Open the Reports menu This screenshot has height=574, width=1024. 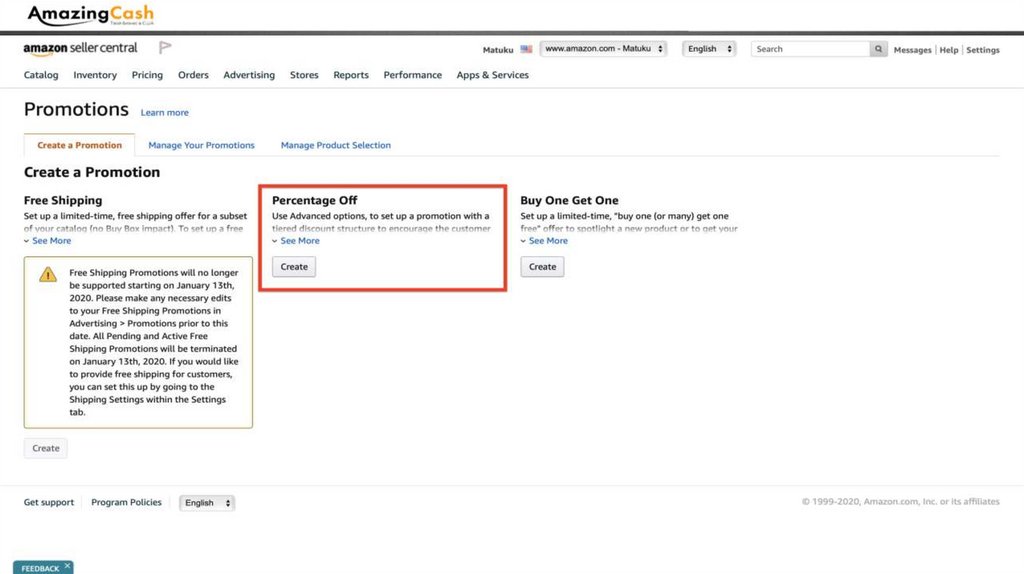[x=351, y=75]
